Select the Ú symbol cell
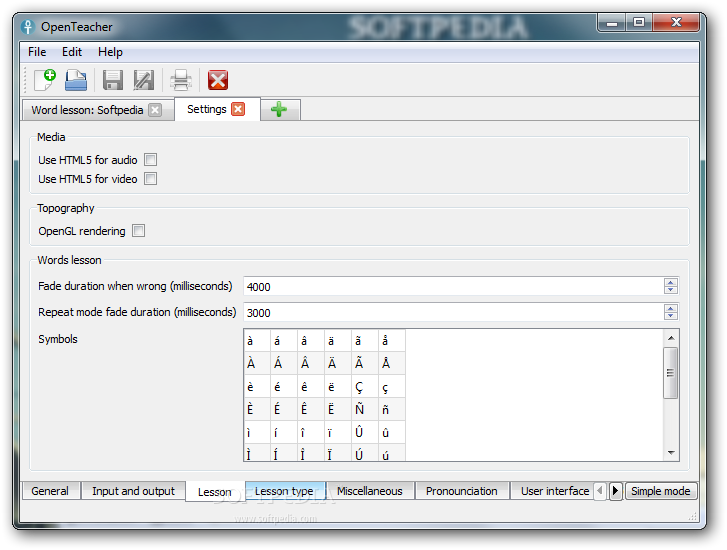Viewport: 727px width, 550px height. pos(364,453)
